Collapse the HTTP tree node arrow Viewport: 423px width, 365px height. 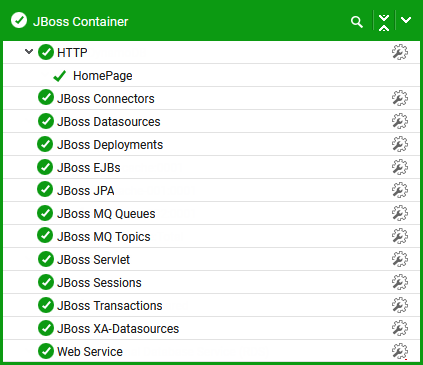[29, 52]
